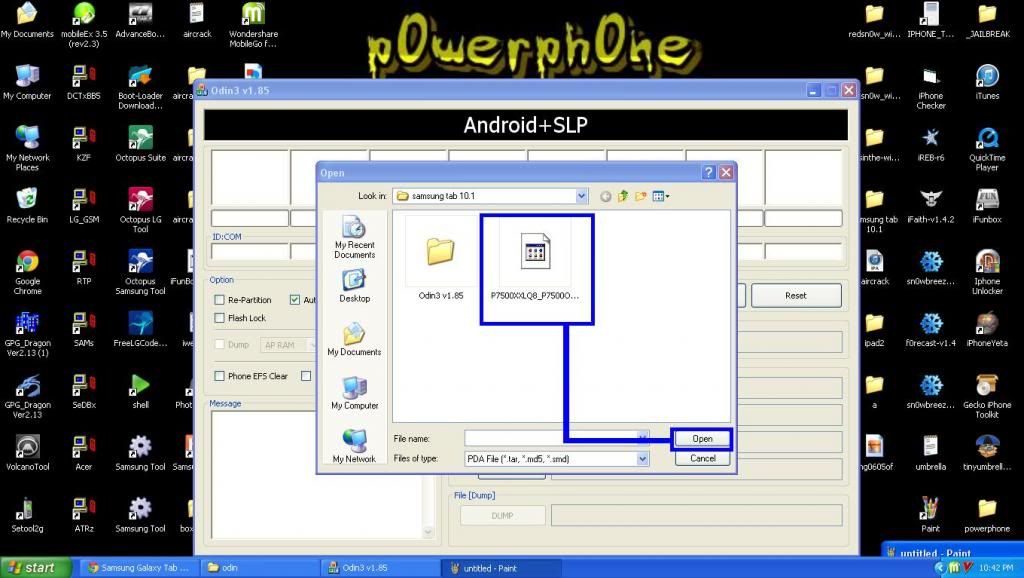
Task: Cancel the Open file dialog
Action: [703, 458]
